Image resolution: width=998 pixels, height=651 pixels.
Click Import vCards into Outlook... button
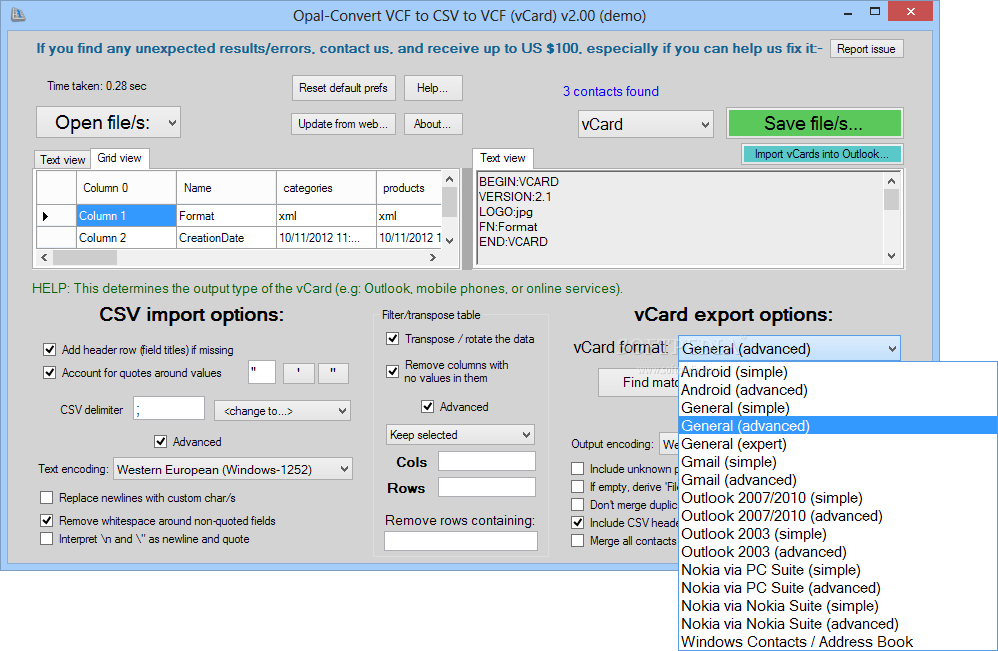pos(822,154)
